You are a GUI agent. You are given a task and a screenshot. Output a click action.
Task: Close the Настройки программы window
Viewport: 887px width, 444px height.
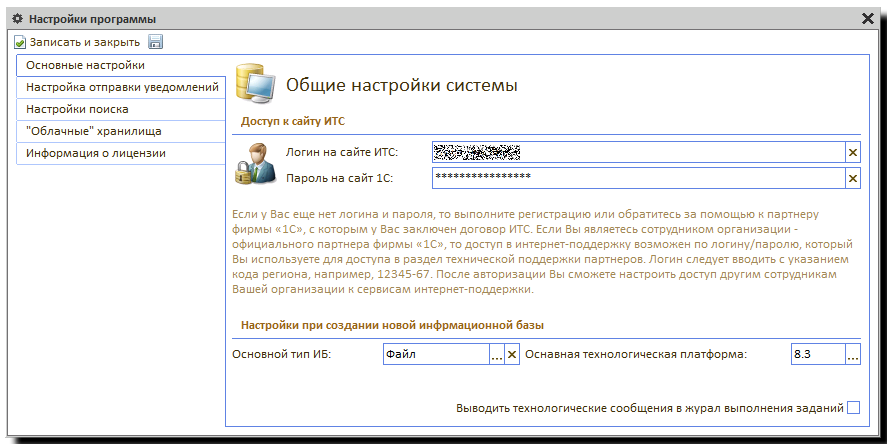click(x=867, y=19)
